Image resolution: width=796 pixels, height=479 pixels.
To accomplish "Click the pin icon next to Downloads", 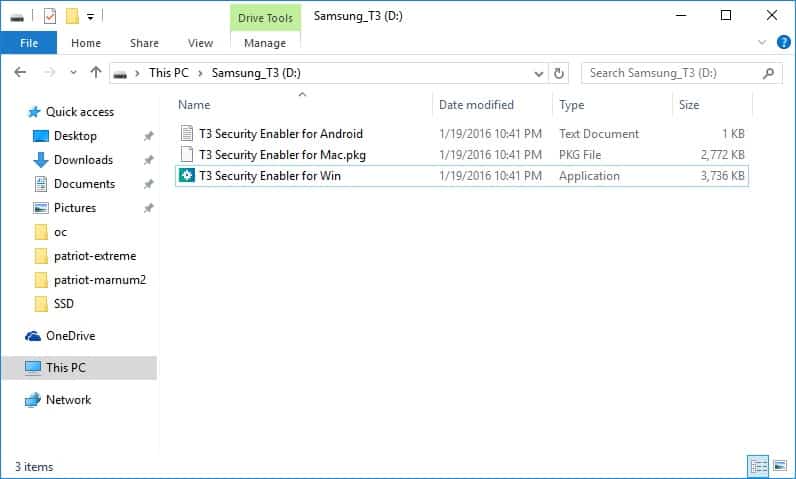I will click(148, 160).
